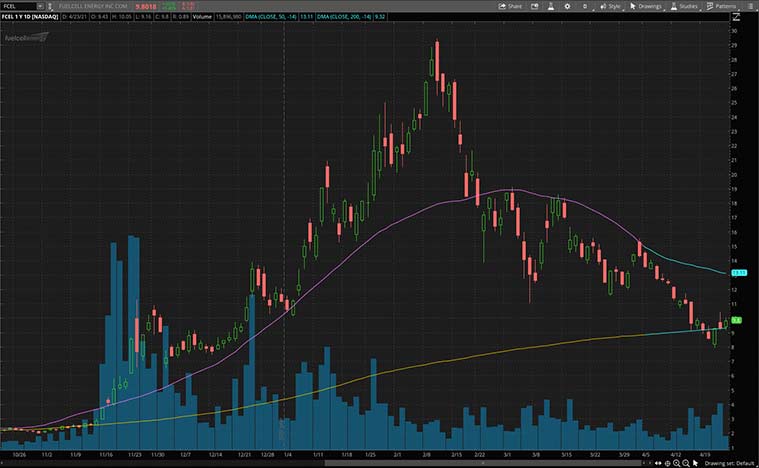The height and width of the screenshot is (468, 759).
Task: Expand the Style dropdown
Action: (610, 6)
